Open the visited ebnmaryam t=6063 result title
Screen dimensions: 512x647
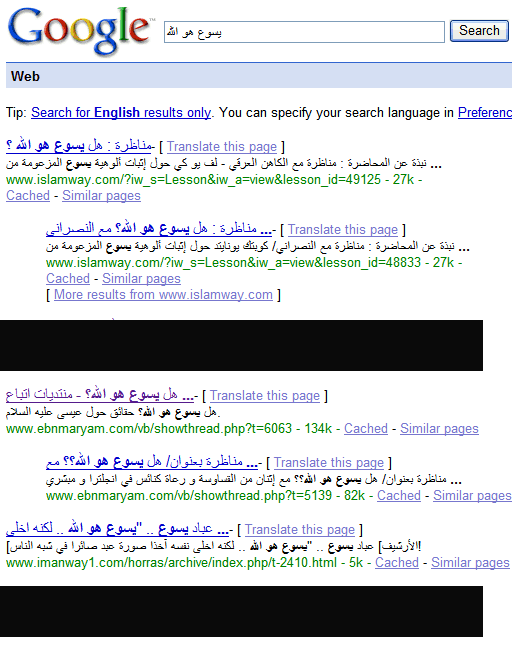(x=100, y=395)
